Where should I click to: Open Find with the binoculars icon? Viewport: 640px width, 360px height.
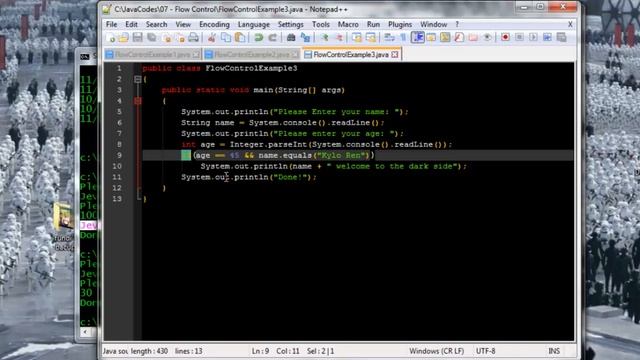tap(291, 38)
